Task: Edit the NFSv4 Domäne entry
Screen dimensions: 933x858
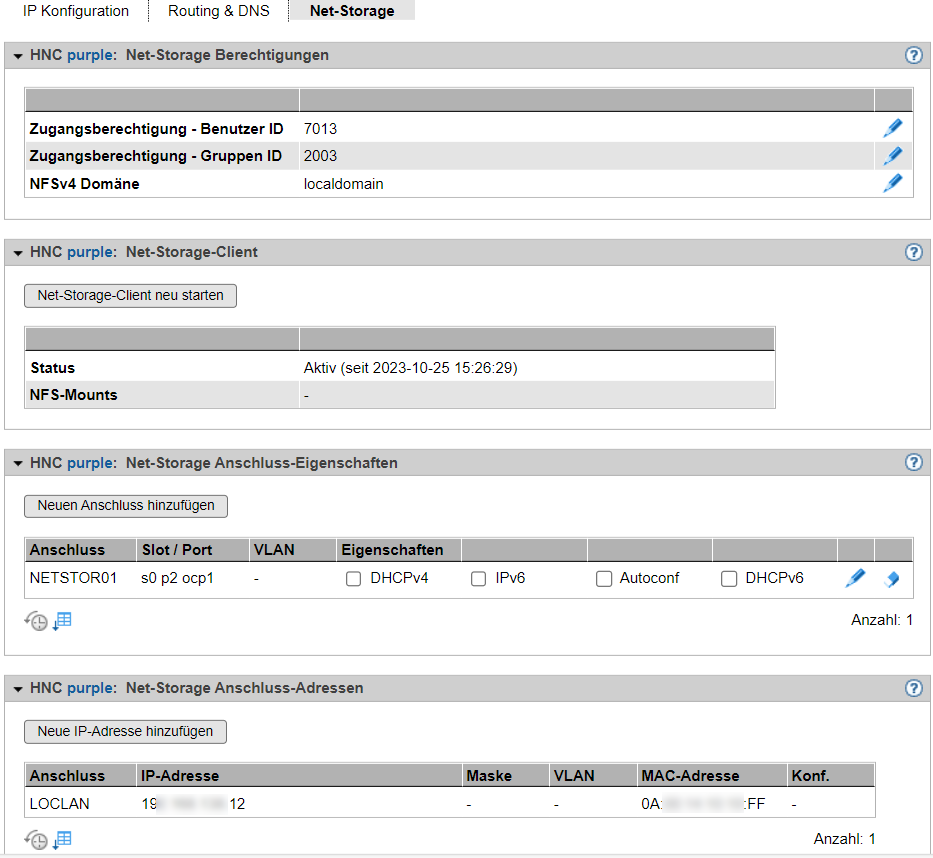Action: pos(892,183)
